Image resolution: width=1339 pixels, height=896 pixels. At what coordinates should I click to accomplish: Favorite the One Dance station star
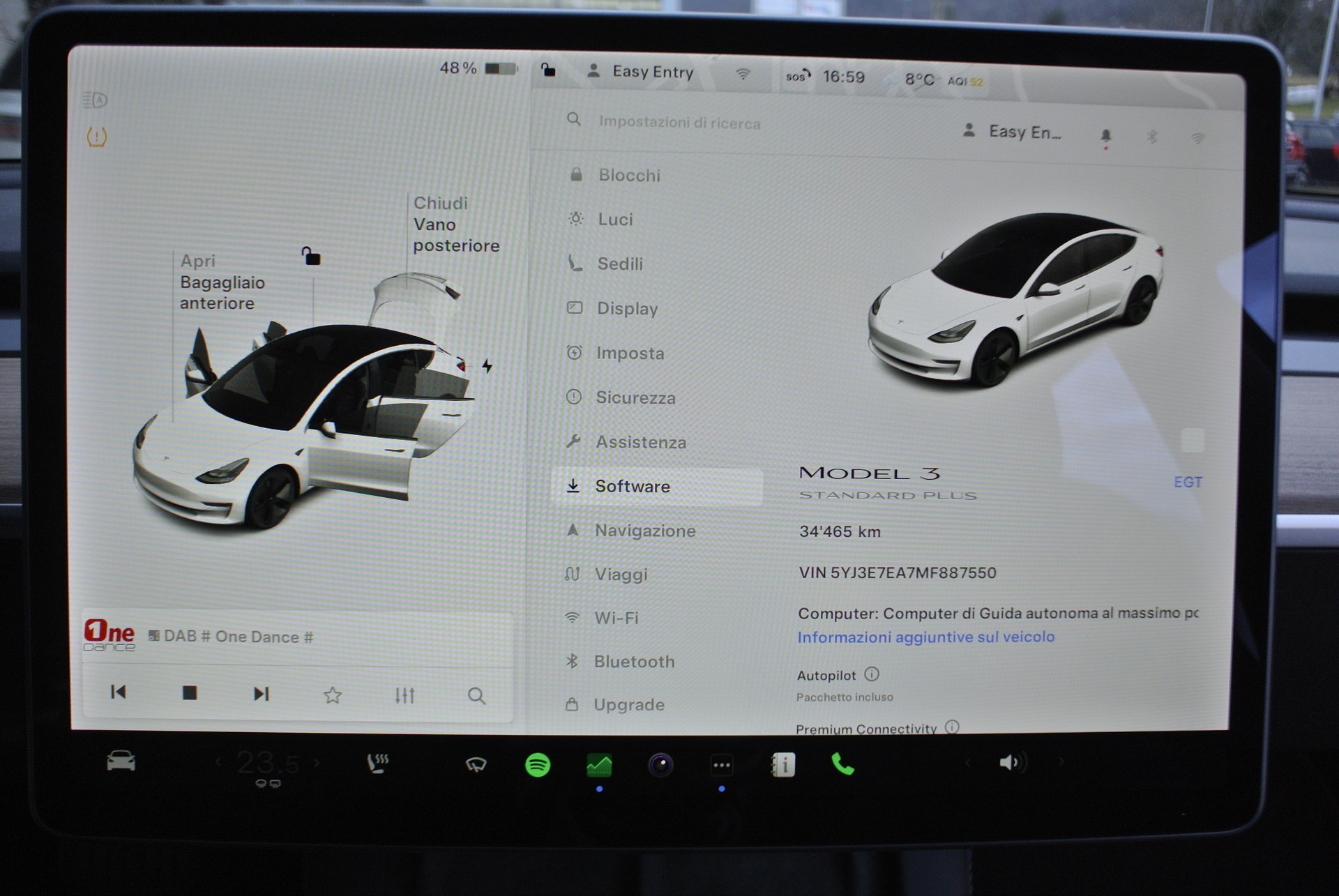pyautogui.click(x=333, y=694)
